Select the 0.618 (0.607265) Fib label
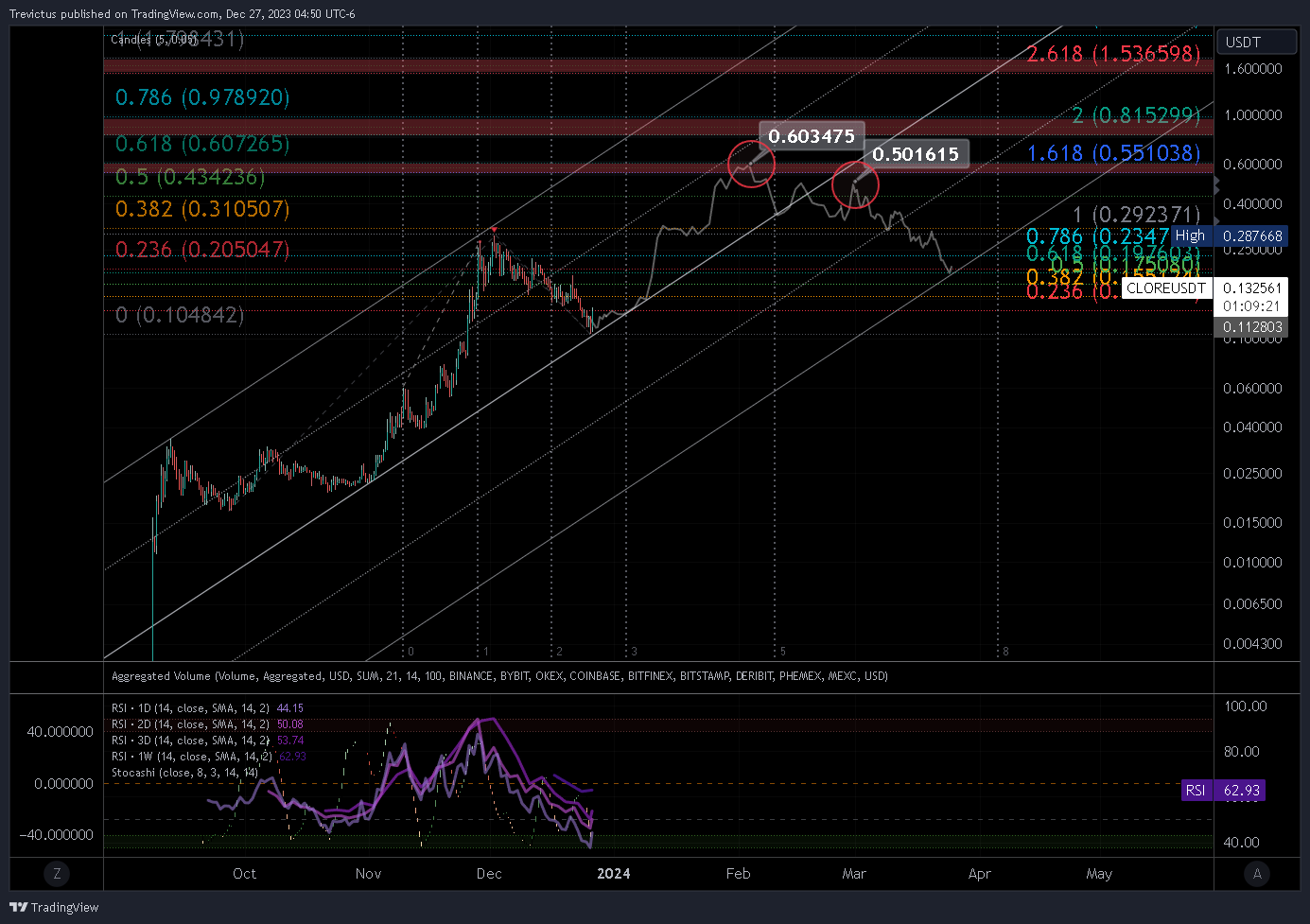This screenshot has width=1310, height=924. [202, 144]
